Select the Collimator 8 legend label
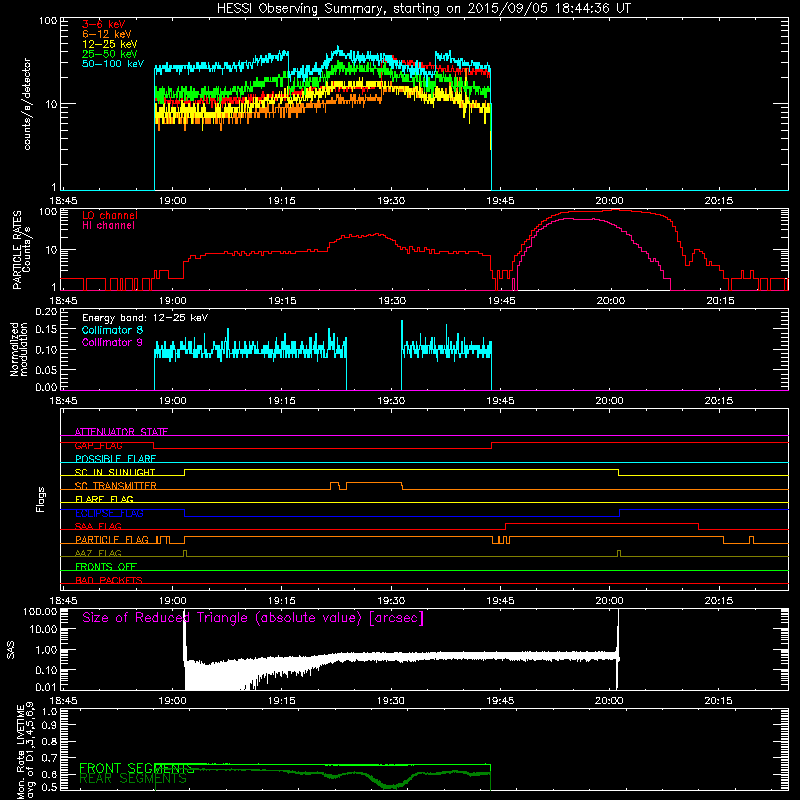Image resolution: width=800 pixels, height=800 pixels. click(113, 330)
